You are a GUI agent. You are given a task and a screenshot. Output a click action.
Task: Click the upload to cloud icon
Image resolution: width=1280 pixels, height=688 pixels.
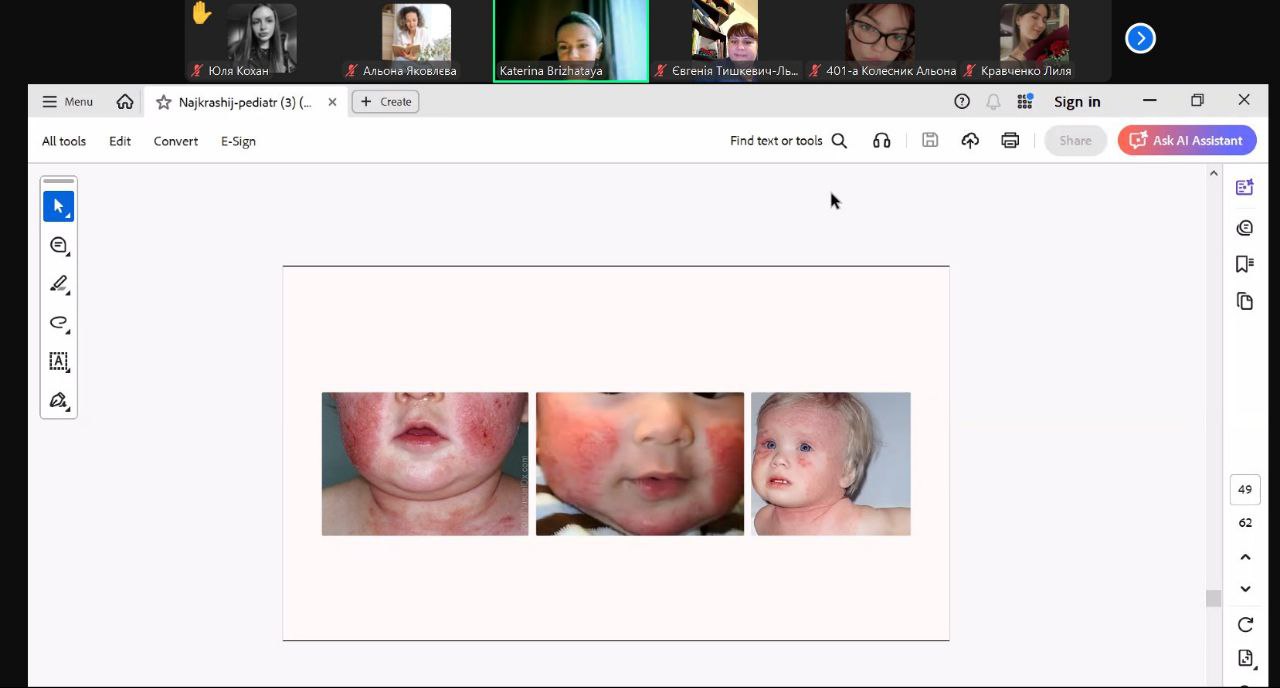click(x=970, y=141)
